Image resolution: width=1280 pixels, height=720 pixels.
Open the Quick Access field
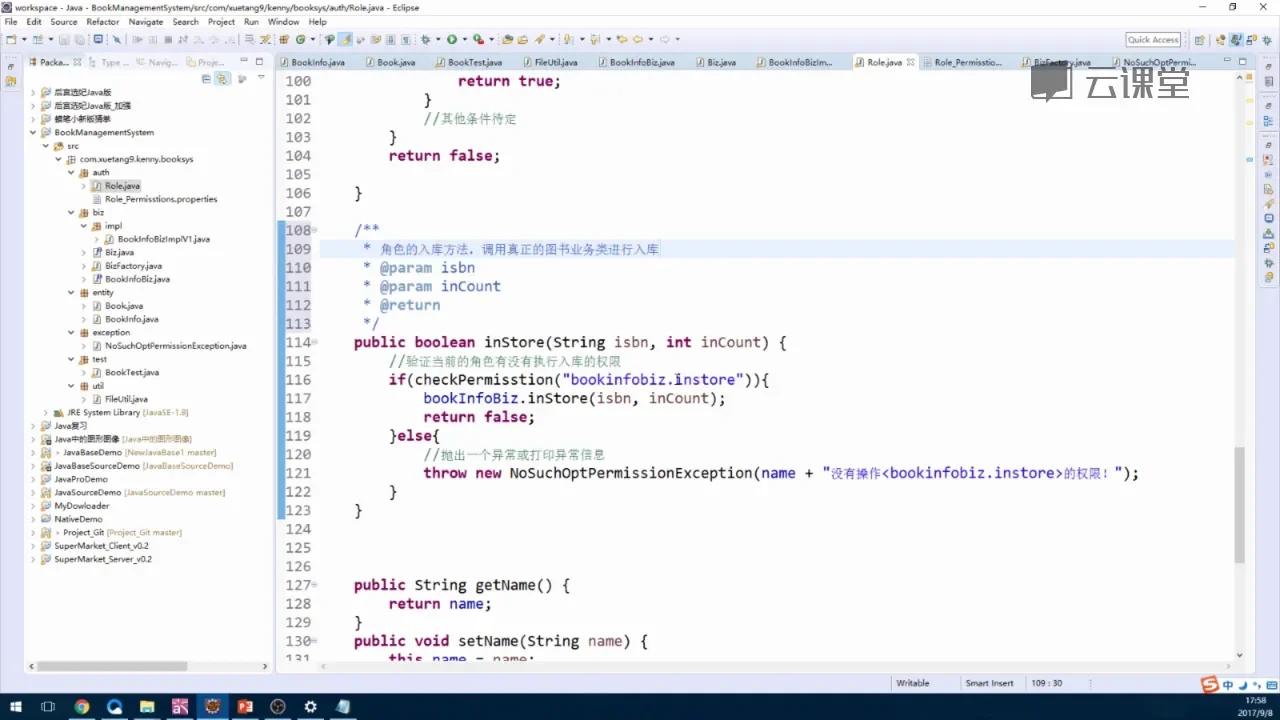pos(1152,39)
